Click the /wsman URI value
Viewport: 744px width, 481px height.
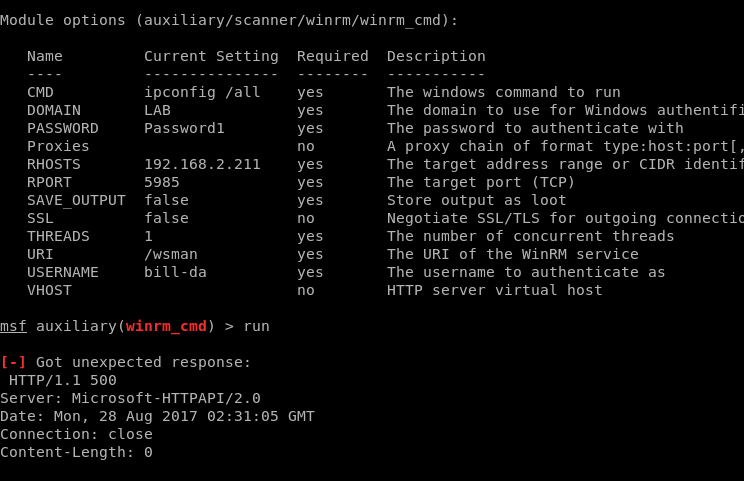(171, 255)
